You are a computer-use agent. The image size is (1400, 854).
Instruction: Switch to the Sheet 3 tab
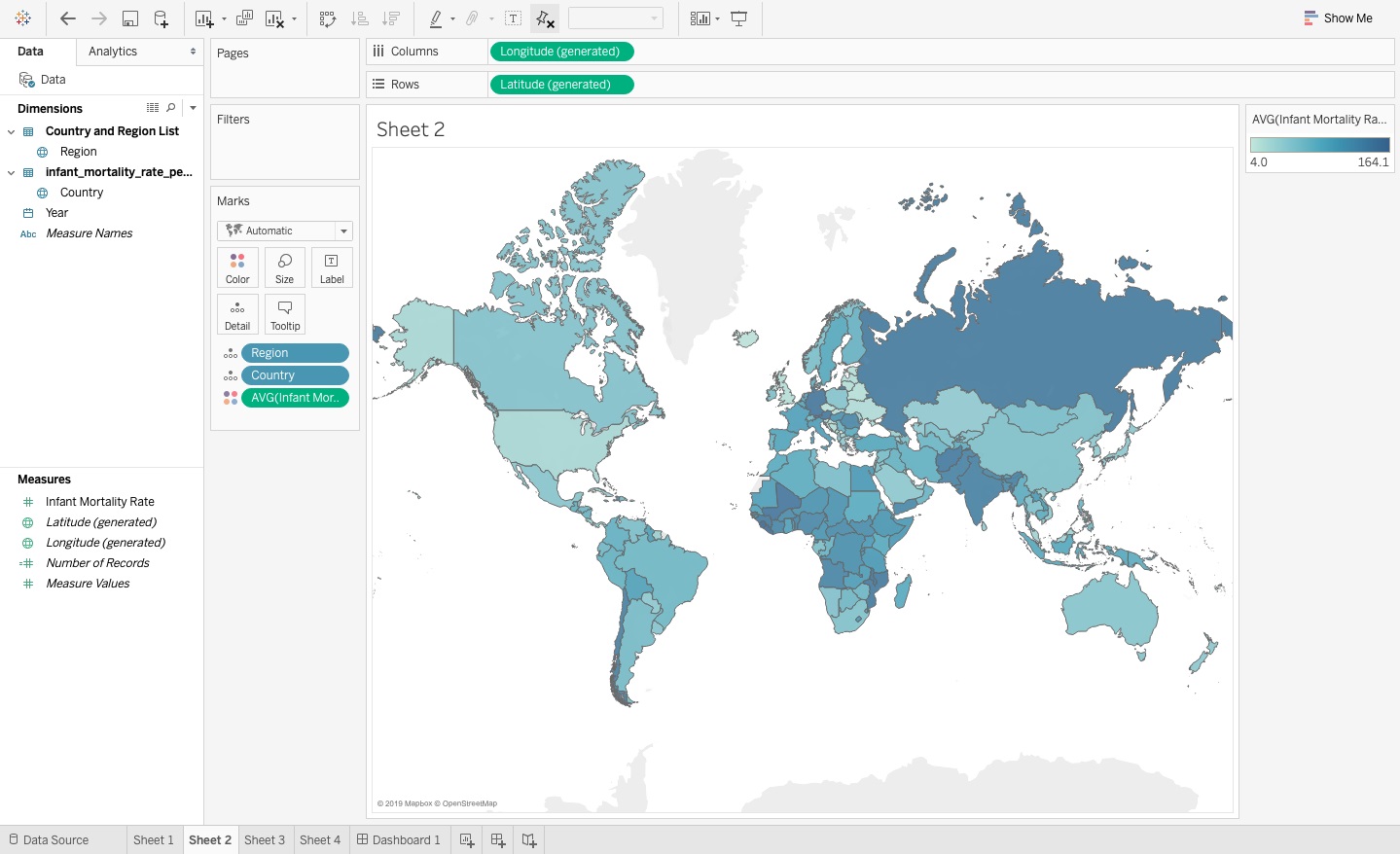265,840
